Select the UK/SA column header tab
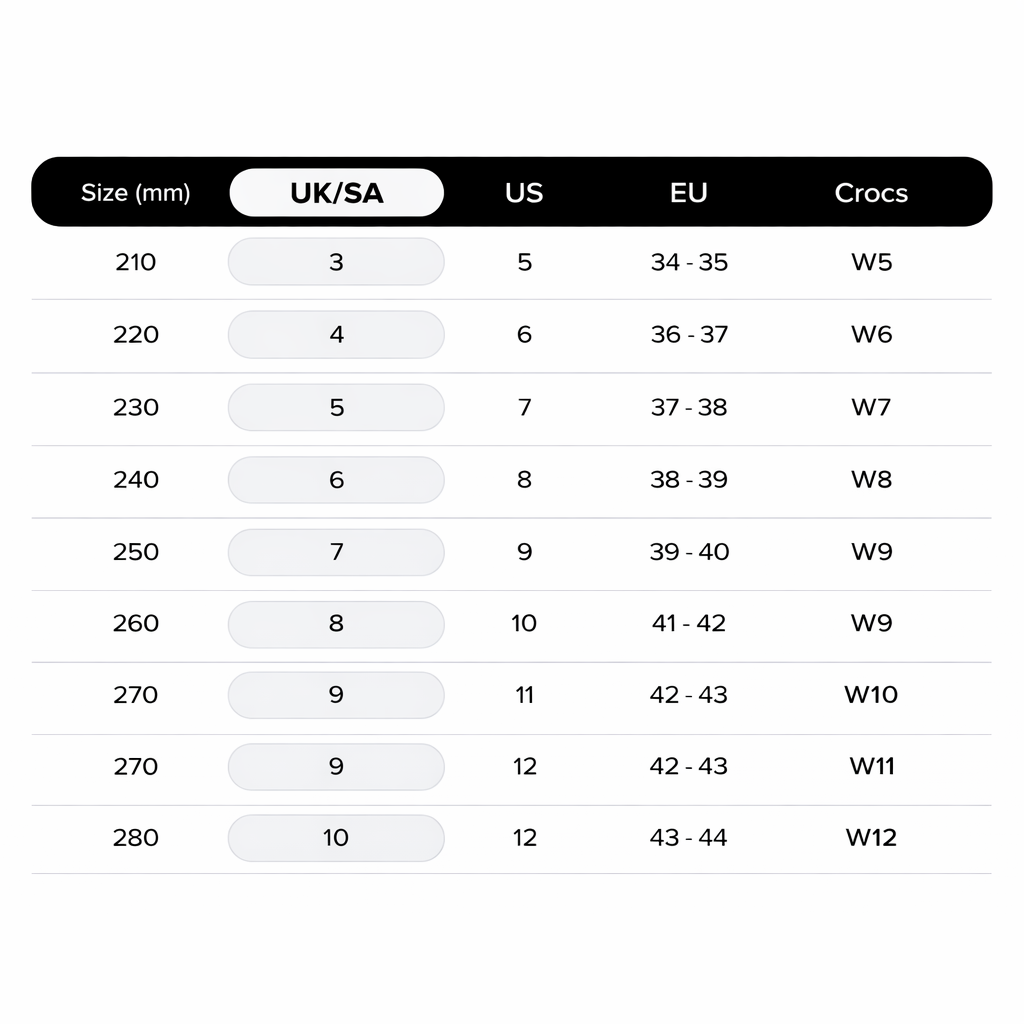Viewport: 1024px width, 1024px height. pyautogui.click(x=336, y=193)
